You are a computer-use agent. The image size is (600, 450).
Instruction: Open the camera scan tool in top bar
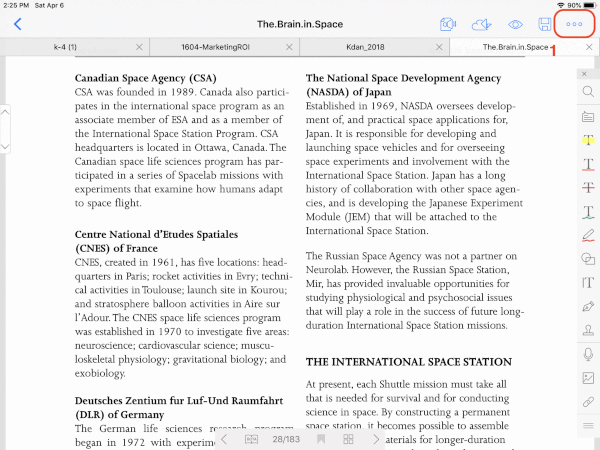point(448,24)
